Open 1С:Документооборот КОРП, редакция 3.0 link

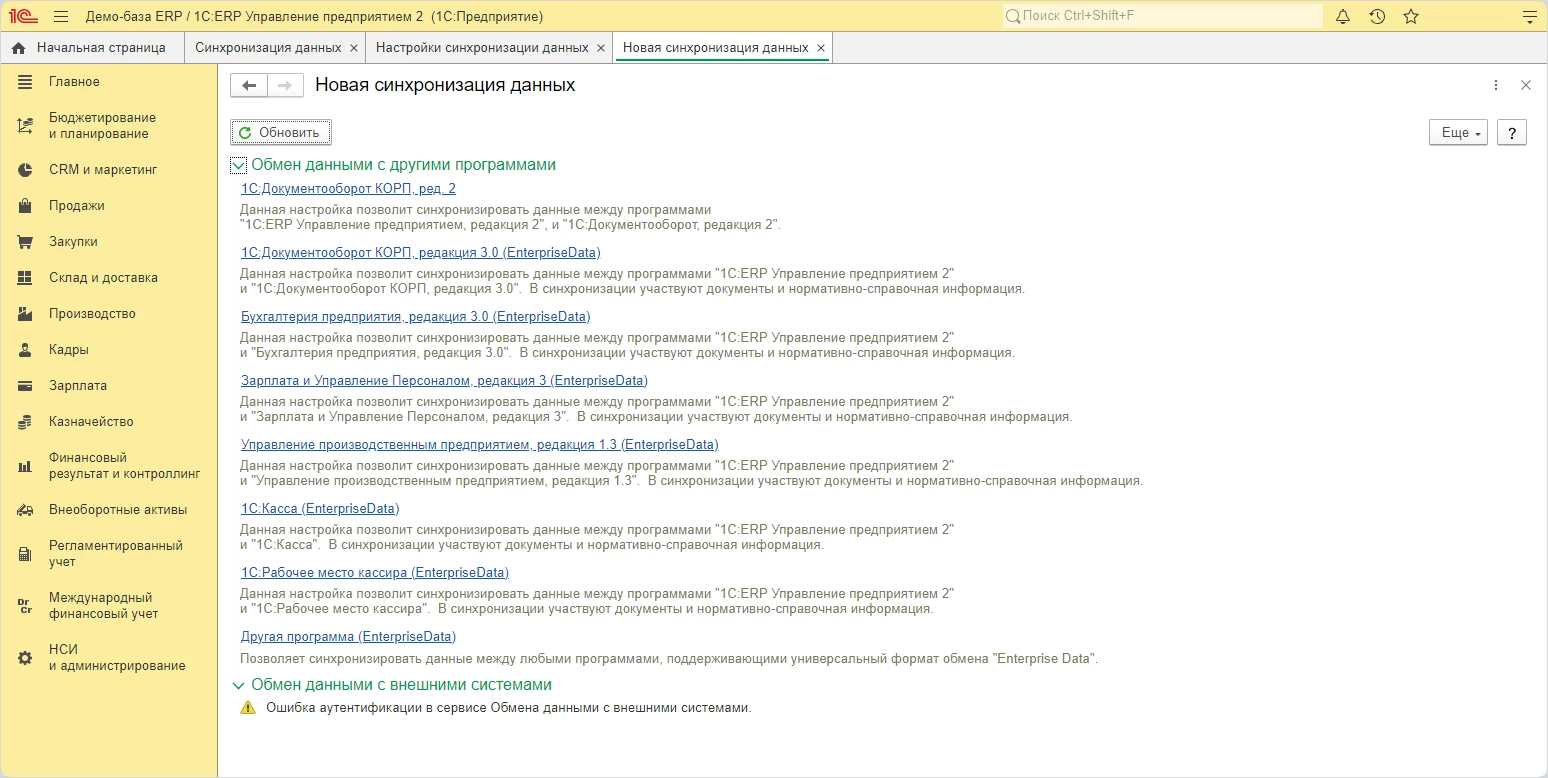[x=421, y=253]
